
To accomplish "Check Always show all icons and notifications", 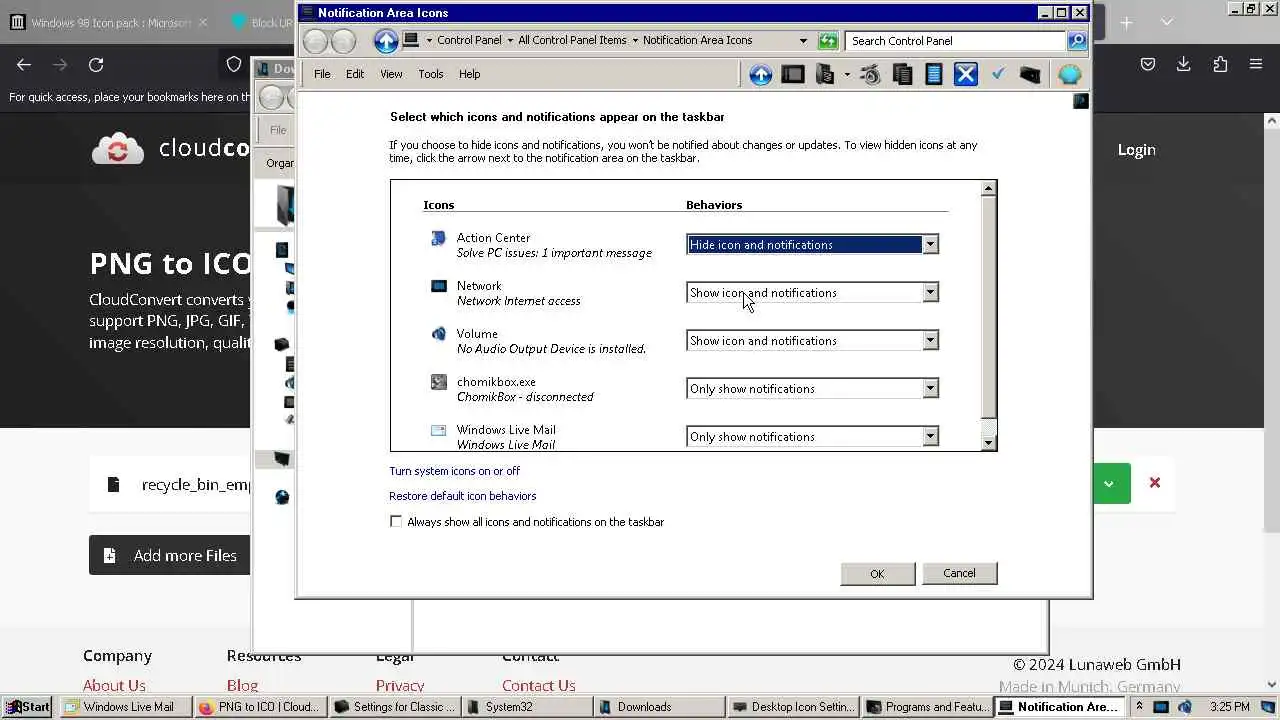I will click(396, 522).
